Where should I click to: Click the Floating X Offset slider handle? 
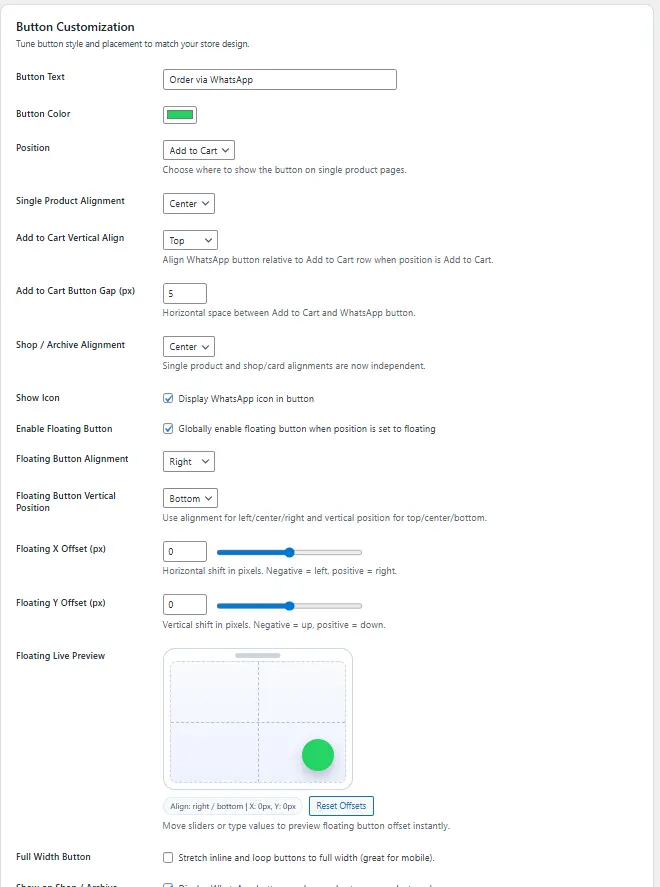tap(290, 552)
